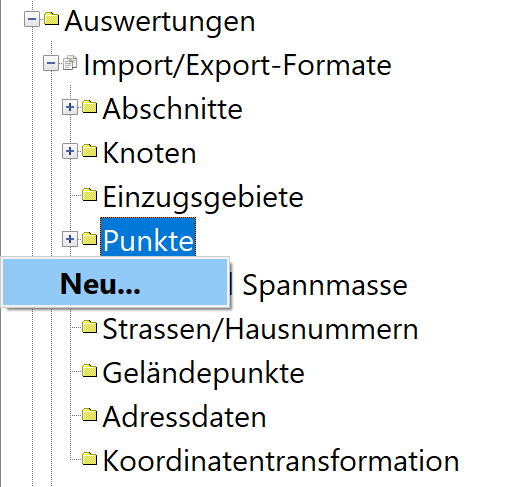The height and width of the screenshot is (487, 530).
Task: Expand the Knoten folder
Action: [70, 151]
